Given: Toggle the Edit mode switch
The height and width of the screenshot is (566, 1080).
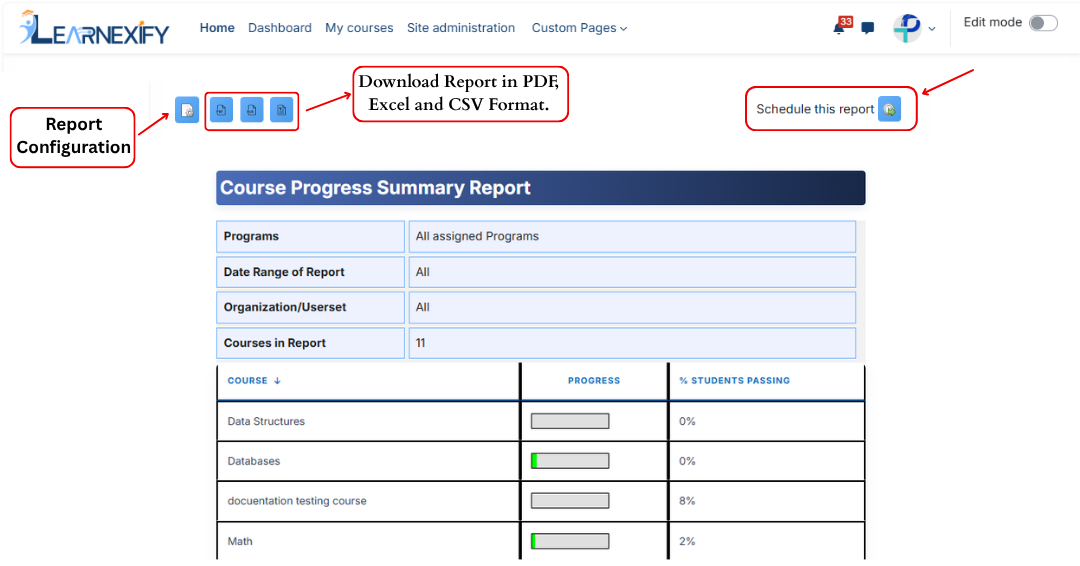Looking at the screenshot, I should tap(1043, 23).
